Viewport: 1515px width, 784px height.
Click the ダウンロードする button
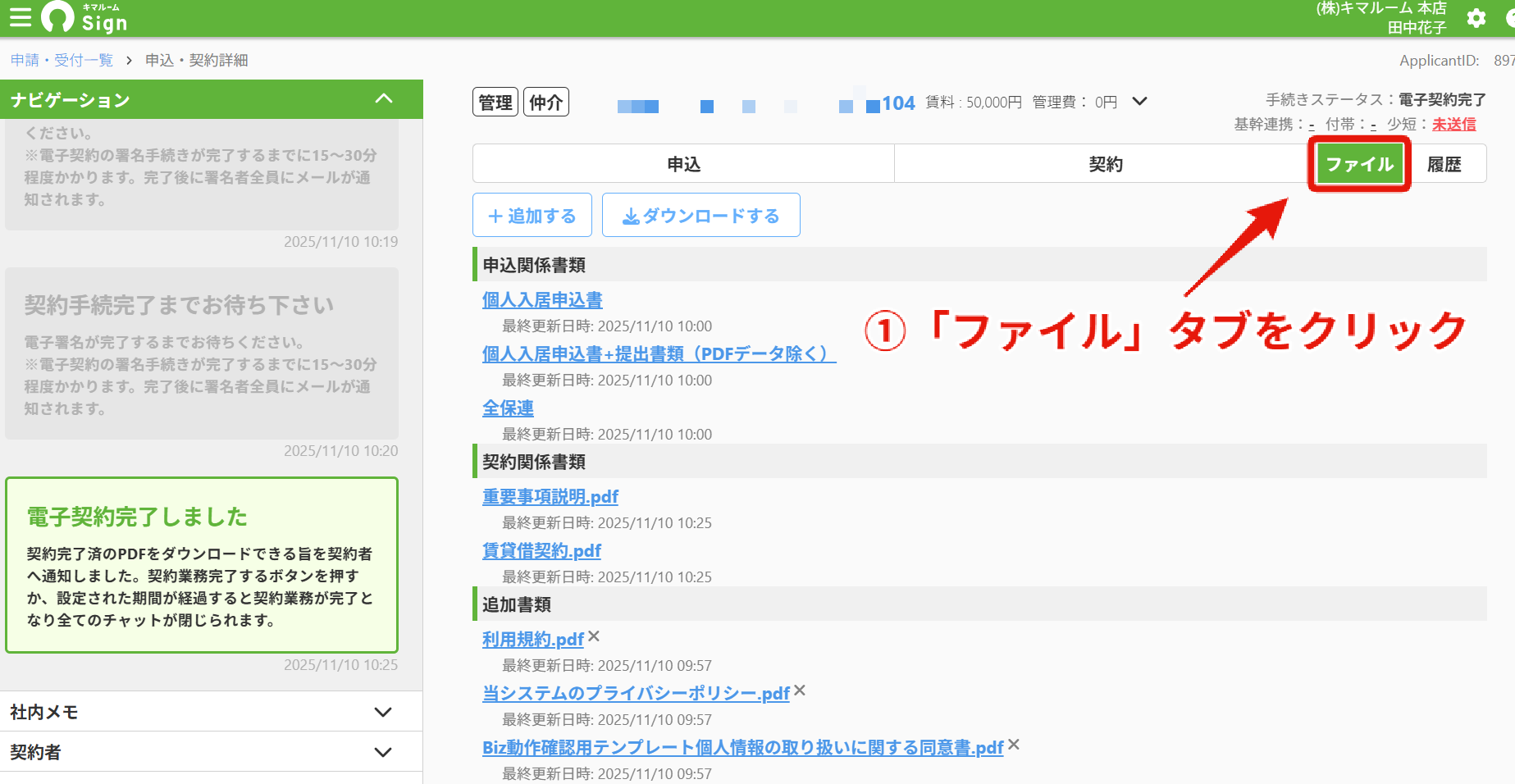pyautogui.click(x=701, y=216)
